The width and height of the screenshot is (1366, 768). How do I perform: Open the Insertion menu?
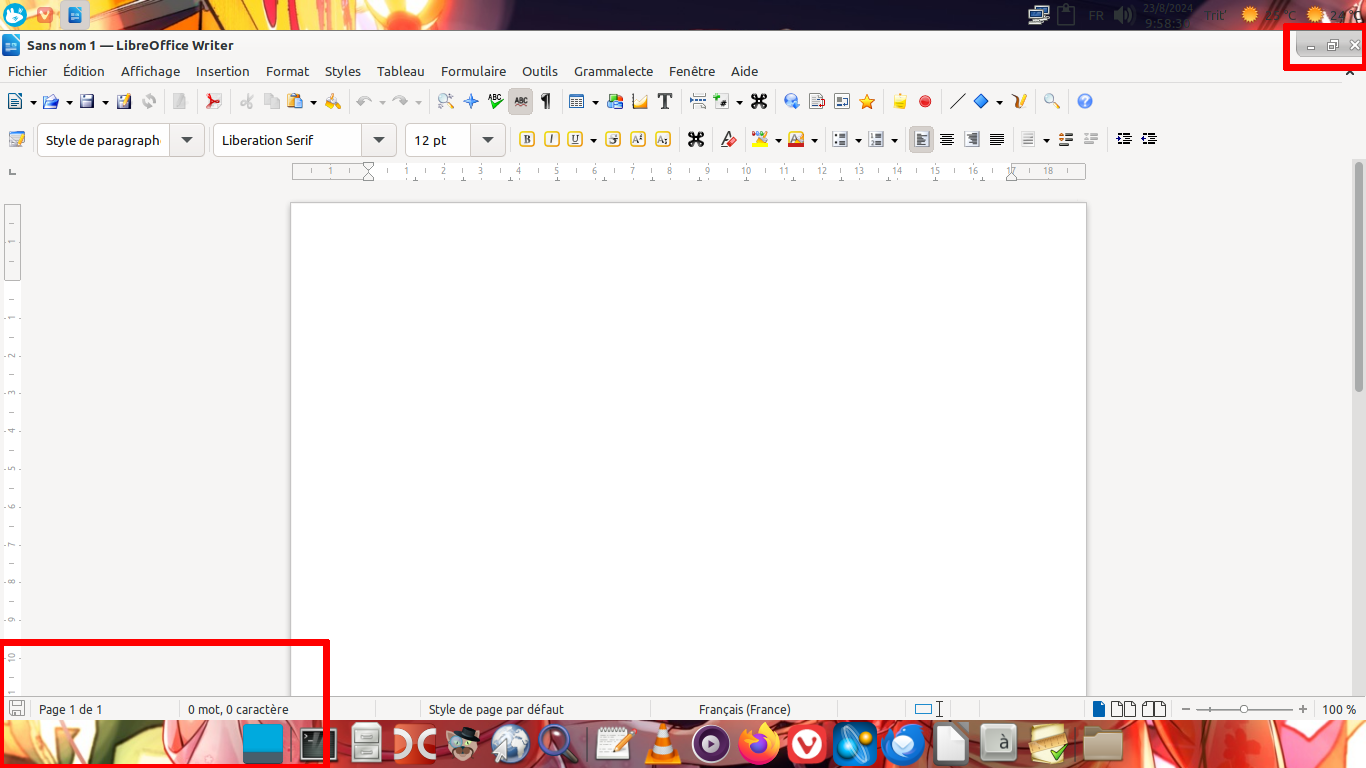coord(222,71)
